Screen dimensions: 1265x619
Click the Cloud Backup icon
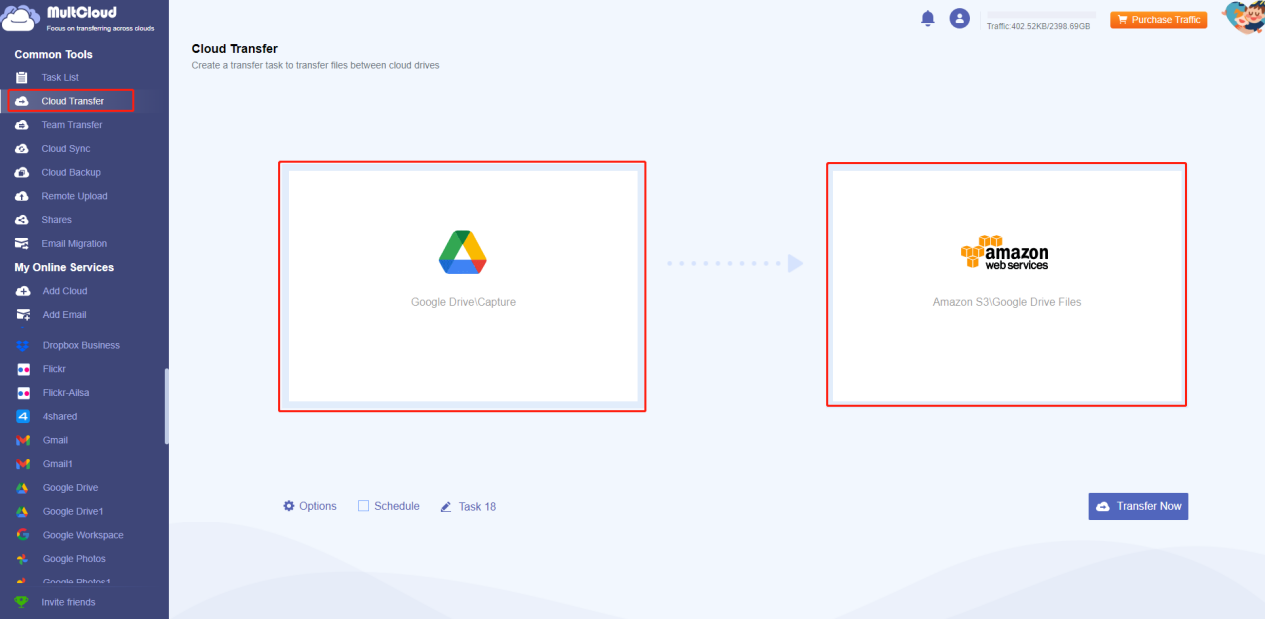(22, 172)
